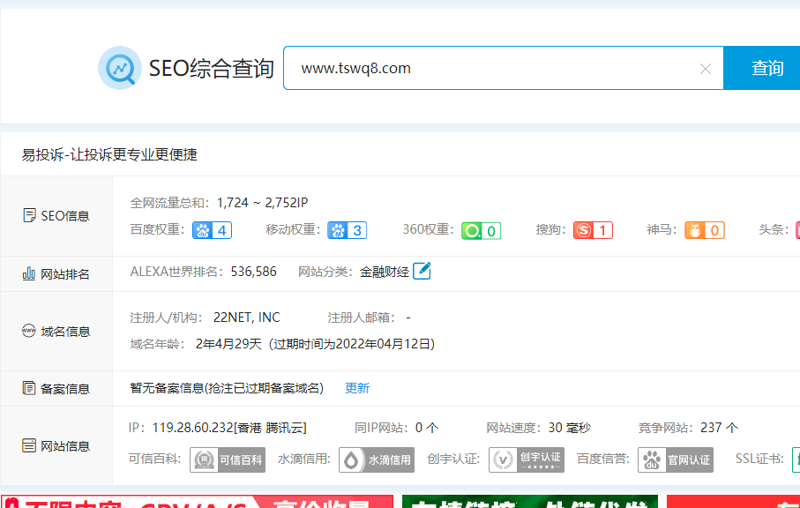Viewport: 800px width, 508px height.
Task: Click the red advertisement banner at bottom left
Action: point(197,501)
